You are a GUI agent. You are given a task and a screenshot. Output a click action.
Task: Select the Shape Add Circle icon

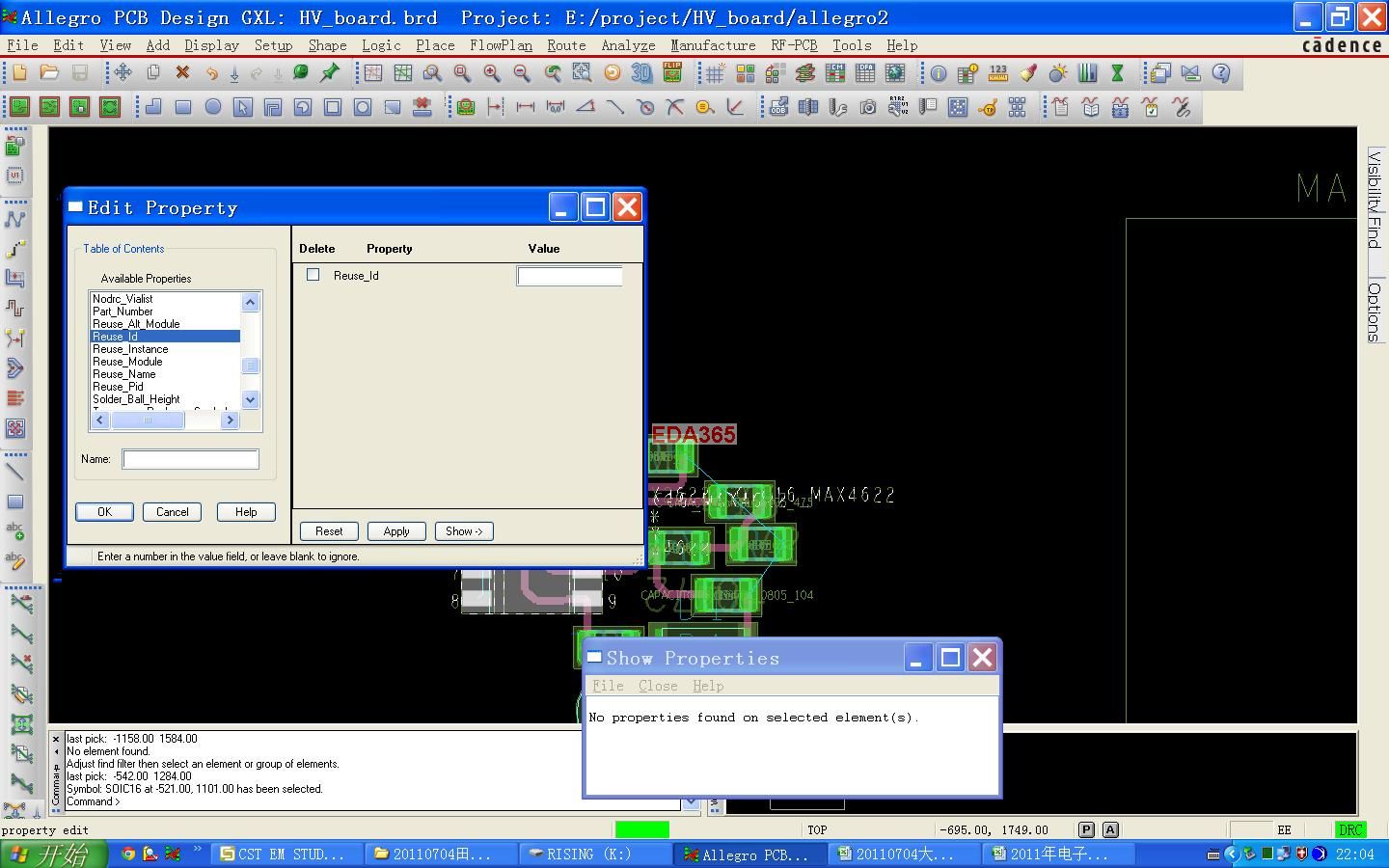(212, 107)
